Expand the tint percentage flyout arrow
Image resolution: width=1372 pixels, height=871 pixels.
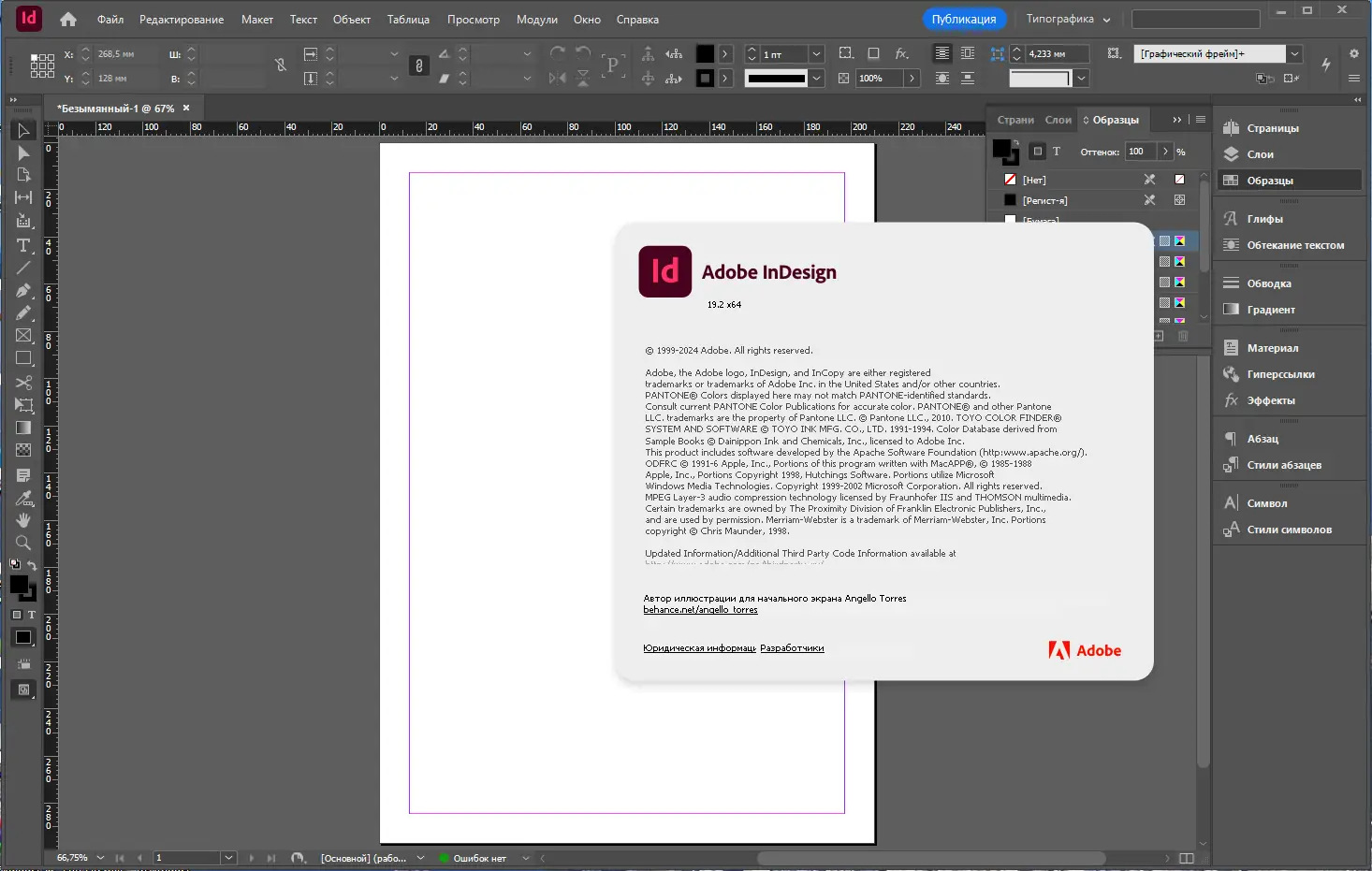pos(1165,152)
